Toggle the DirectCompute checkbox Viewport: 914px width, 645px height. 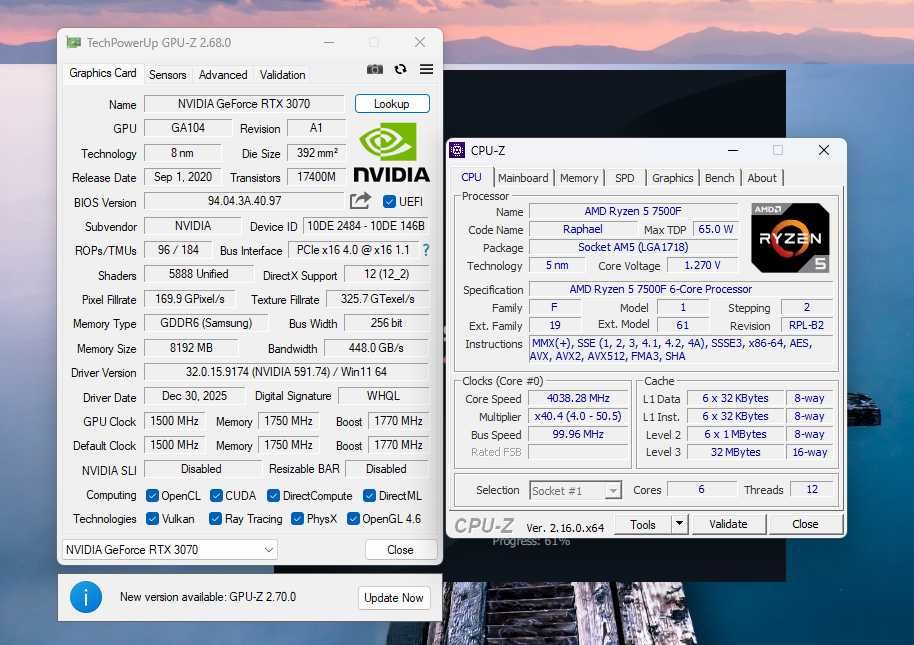point(273,495)
